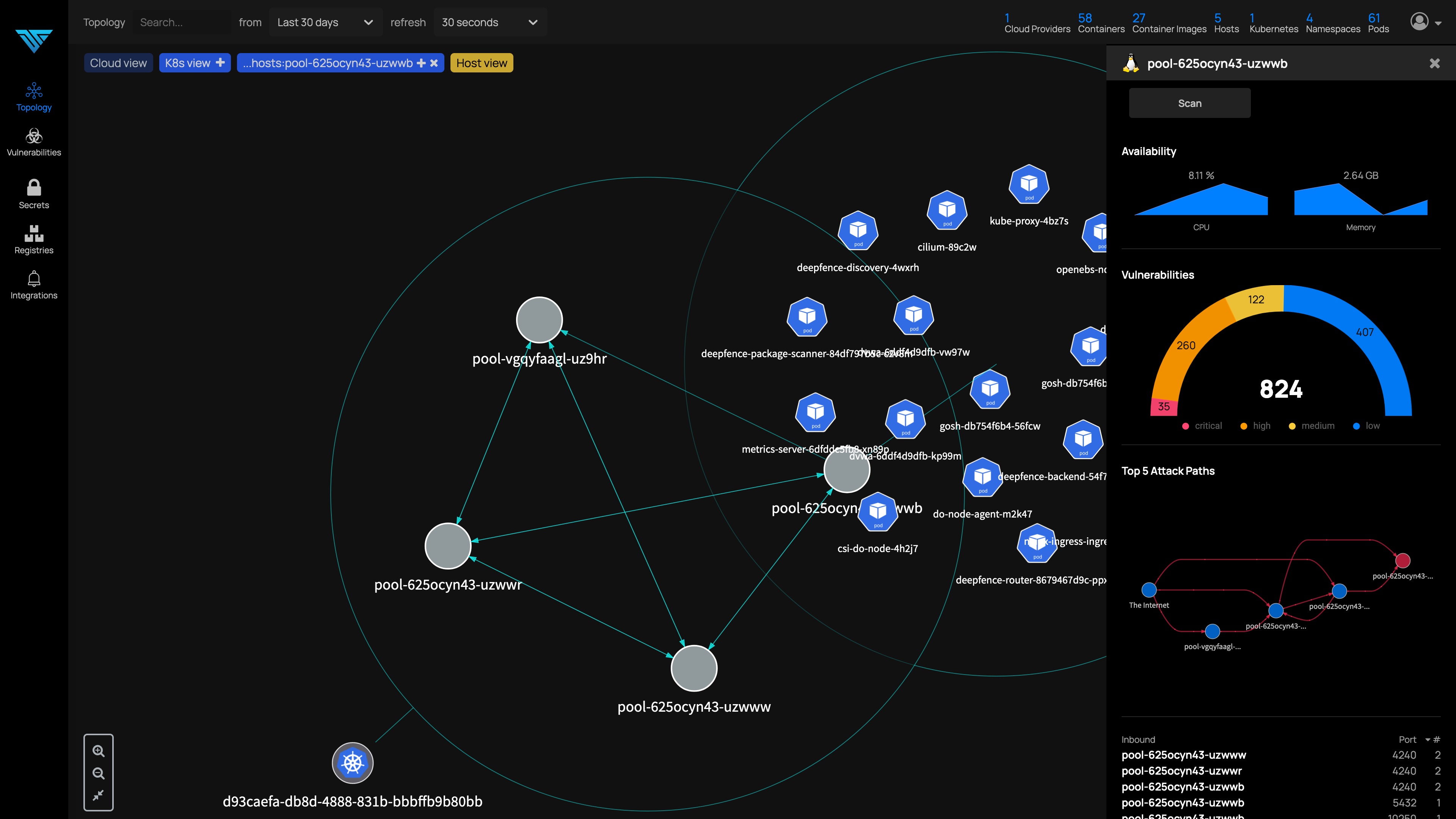
Task: Select the Kubernetes cluster d93caefa node
Action: tap(353, 763)
